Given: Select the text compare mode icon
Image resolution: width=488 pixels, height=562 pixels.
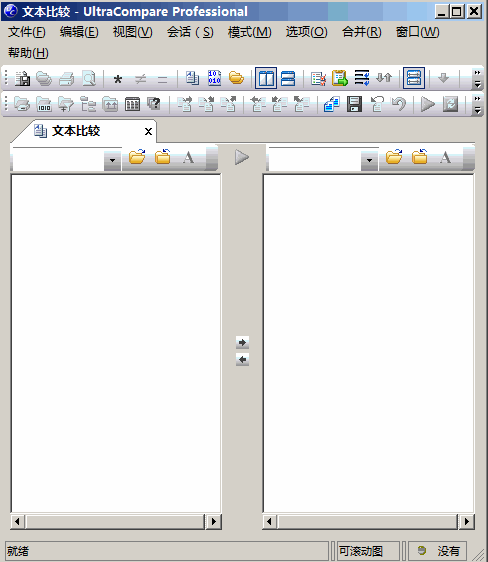Looking at the screenshot, I should tap(192, 78).
